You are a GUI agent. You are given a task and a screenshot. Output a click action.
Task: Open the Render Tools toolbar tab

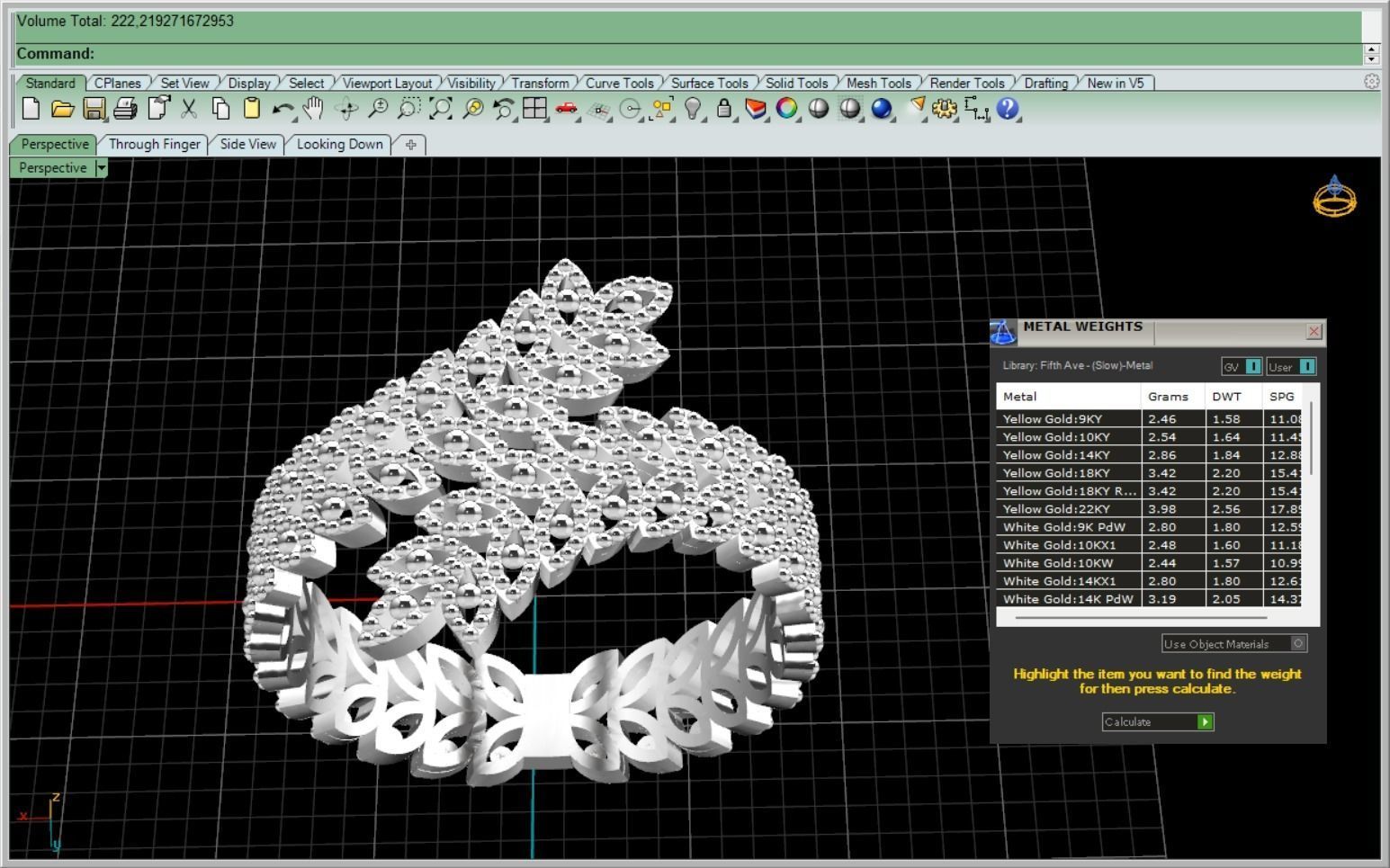pyautogui.click(x=967, y=83)
